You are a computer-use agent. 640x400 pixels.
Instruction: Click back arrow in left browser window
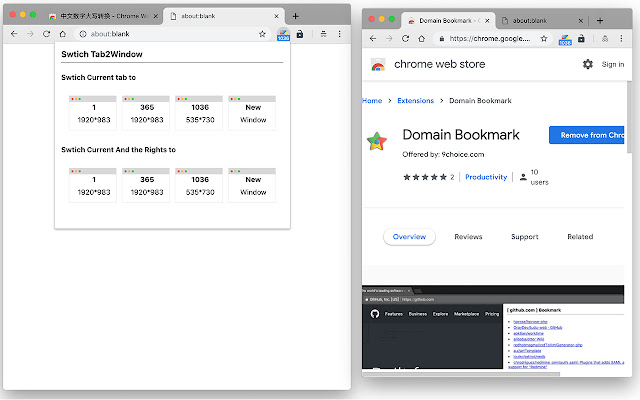pos(14,34)
